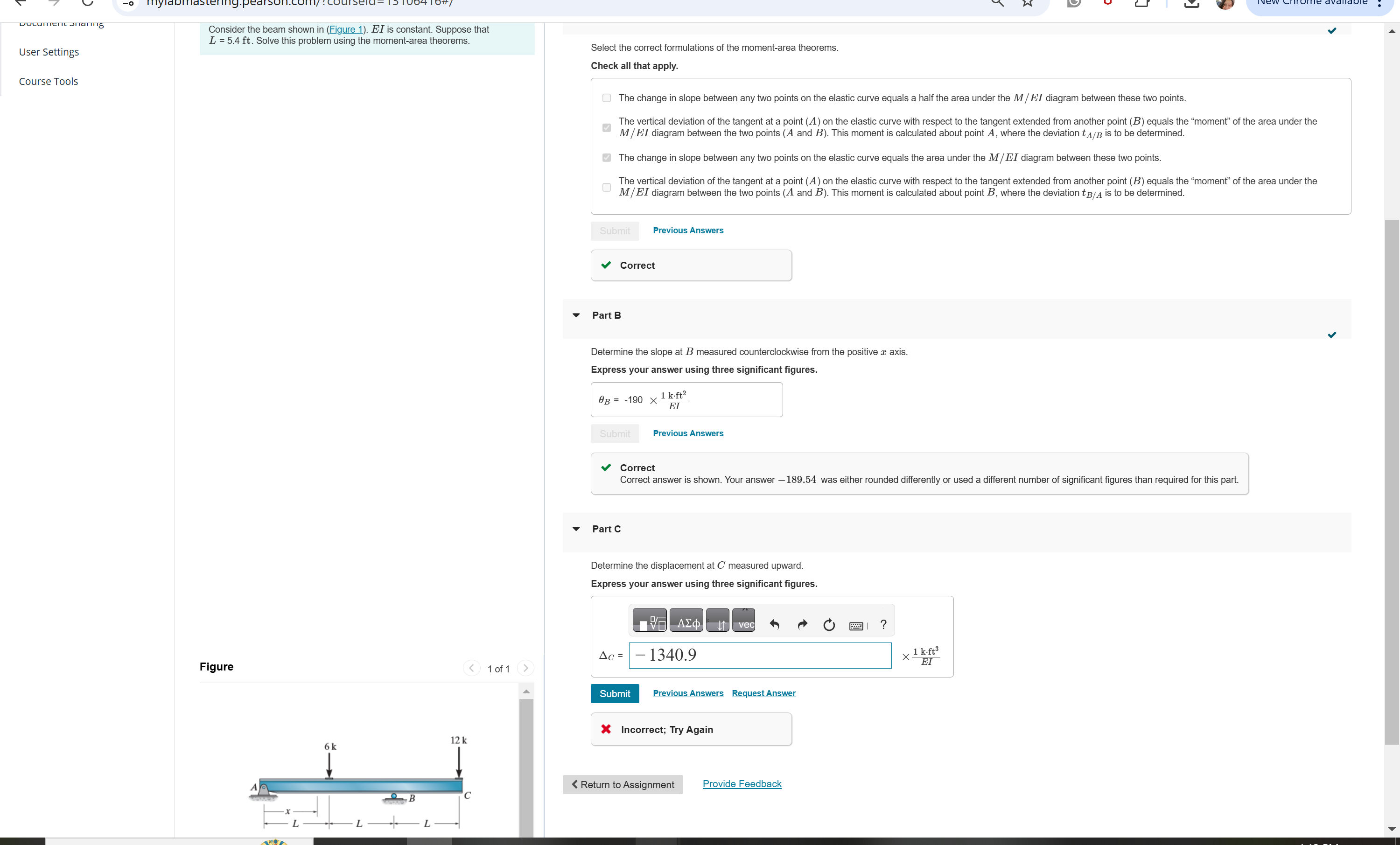This screenshot has height=845, width=1400.
Task: Reset the answer field with circular arrow
Action: [829, 624]
